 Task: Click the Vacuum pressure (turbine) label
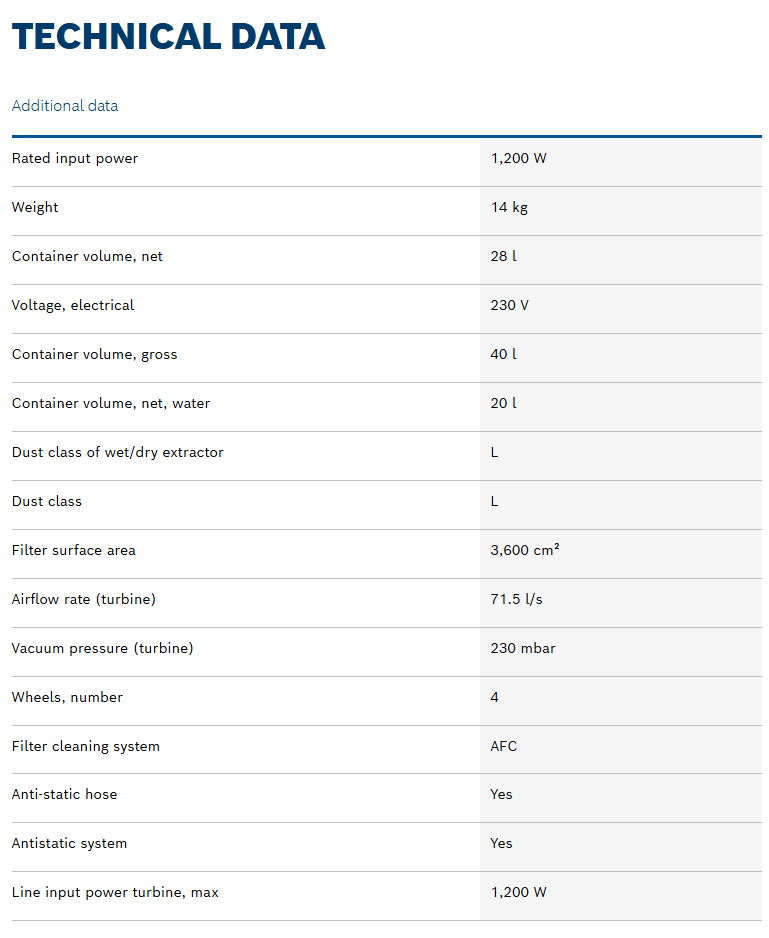[x=103, y=648]
